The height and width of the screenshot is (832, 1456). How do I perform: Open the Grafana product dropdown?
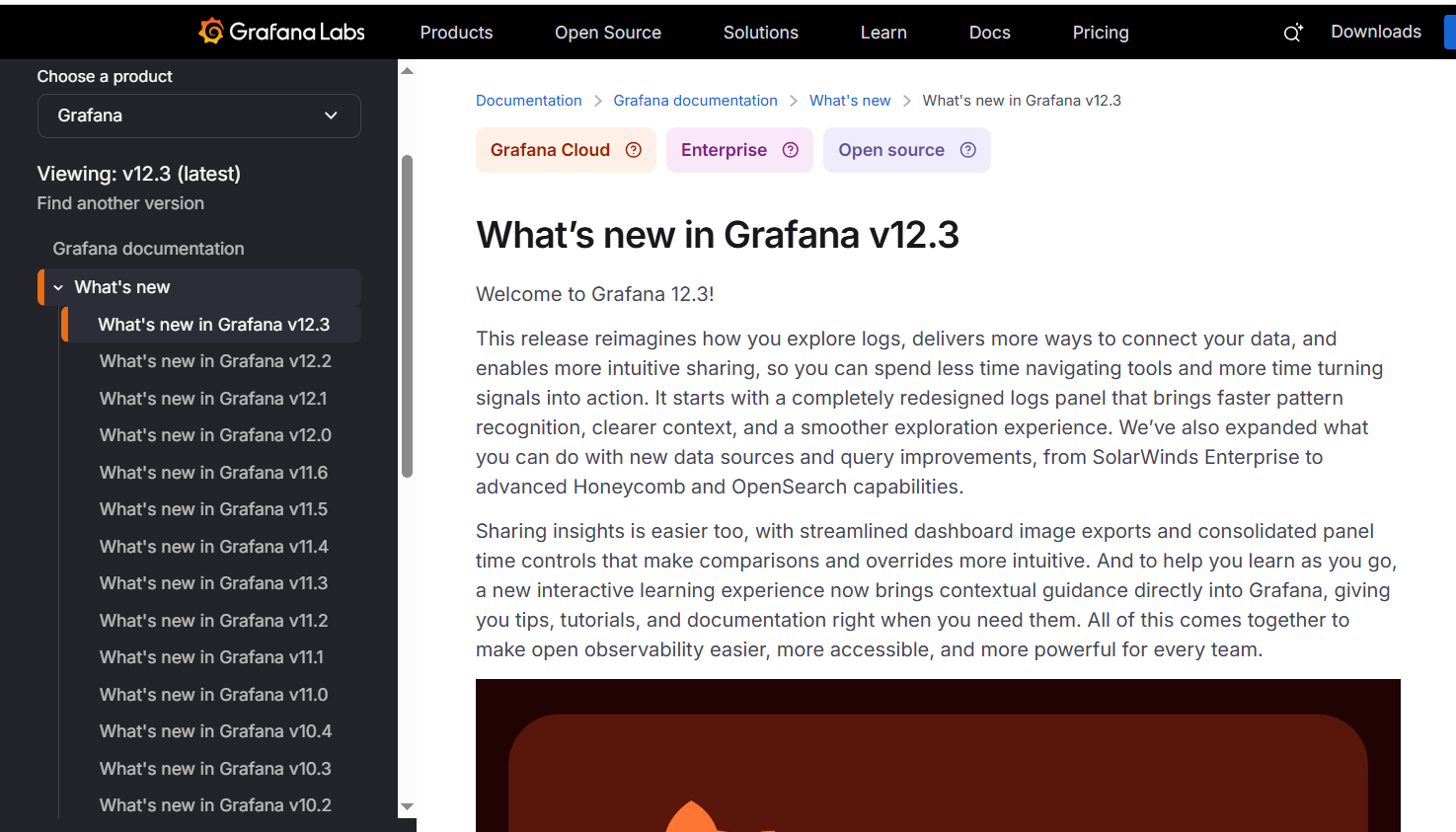pos(199,115)
